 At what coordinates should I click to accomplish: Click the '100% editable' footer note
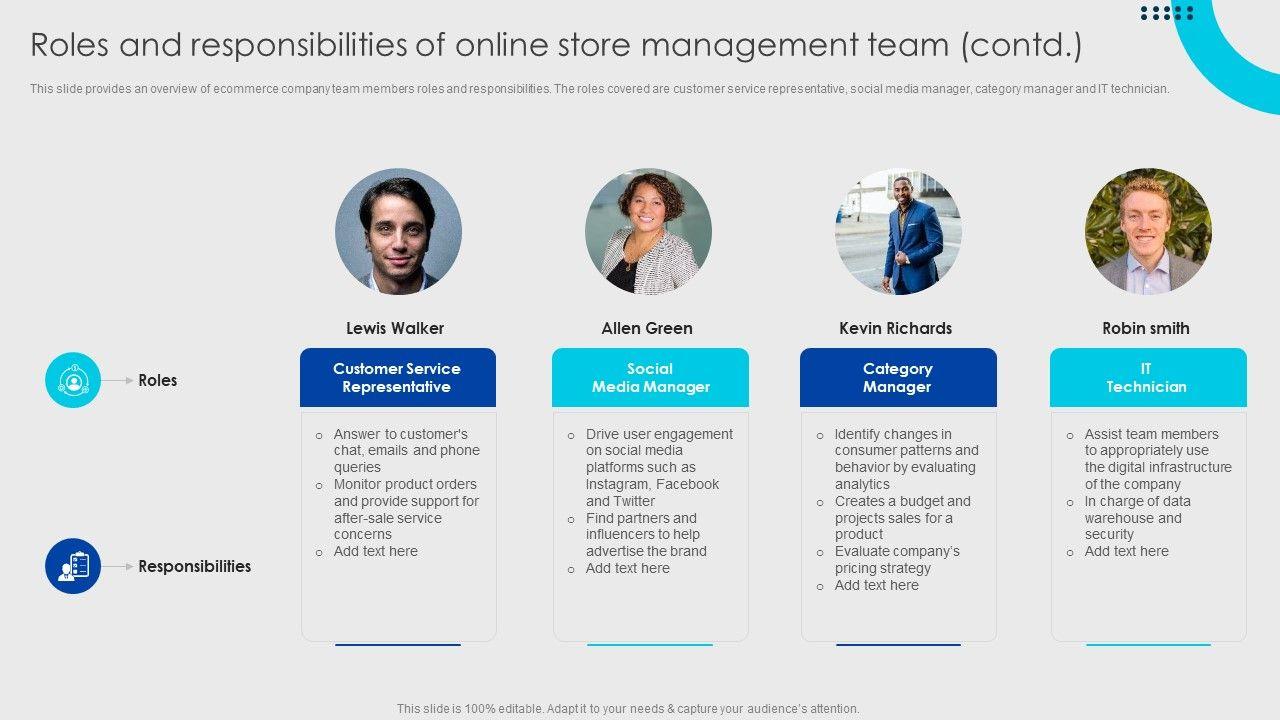tap(628, 709)
